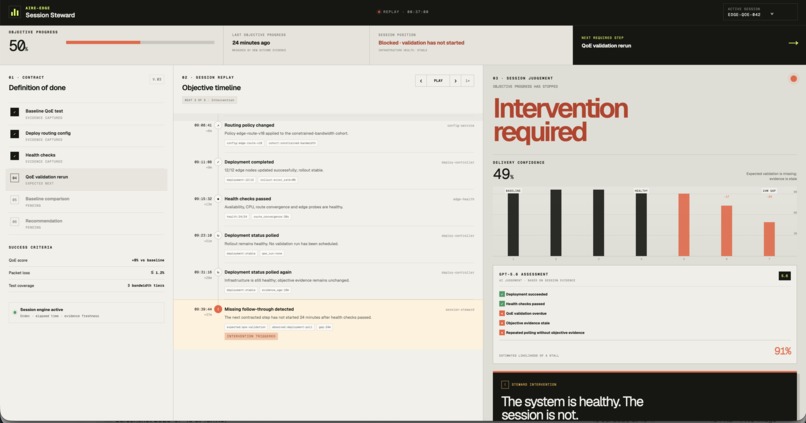The height and width of the screenshot is (423, 806).
Task: Click the Steward Intervention icon
Action: pyautogui.click(x=505, y=384)
